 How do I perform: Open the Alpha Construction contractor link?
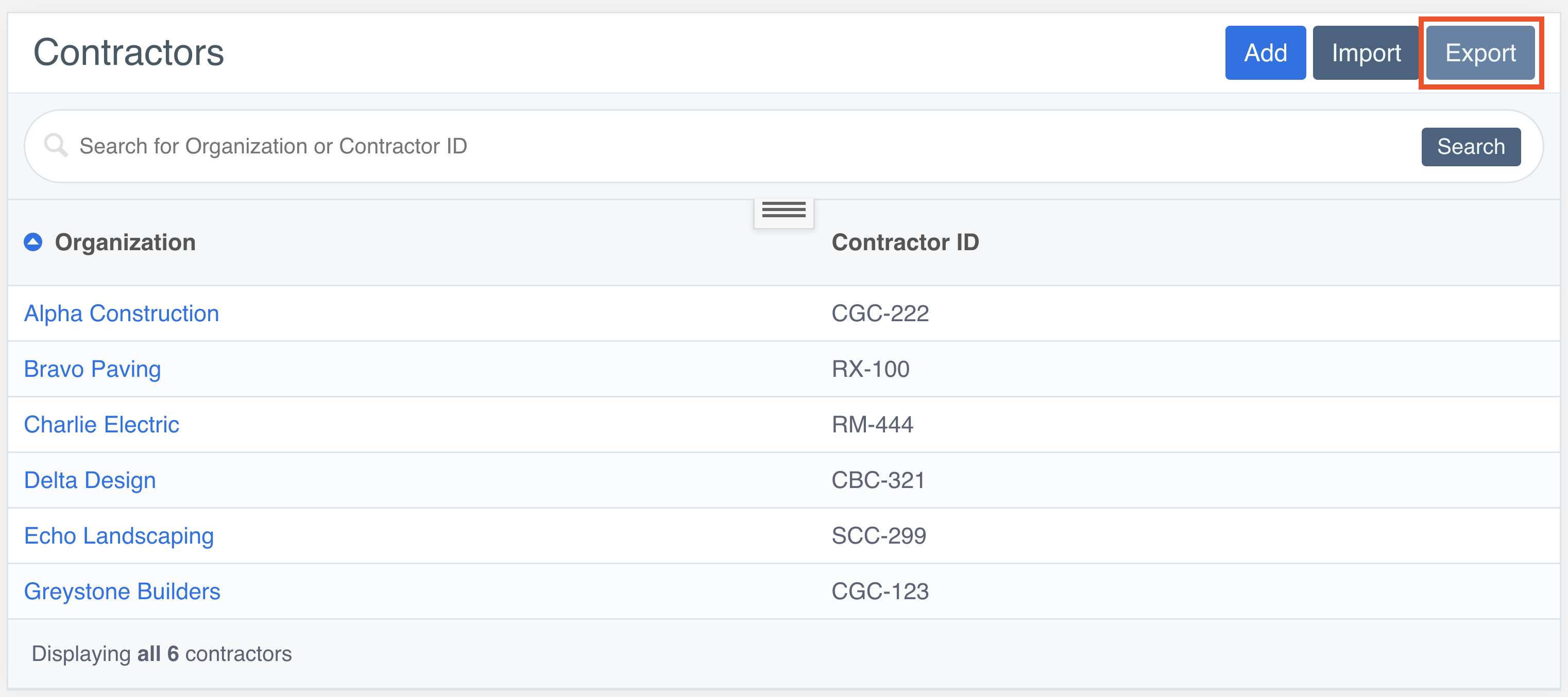(x=121, y=313)
